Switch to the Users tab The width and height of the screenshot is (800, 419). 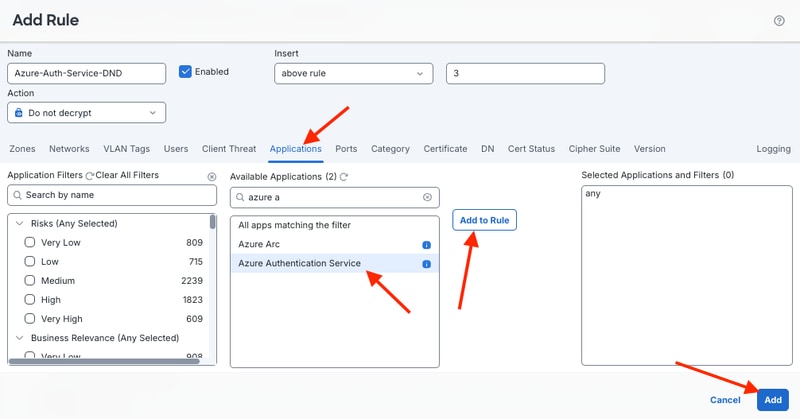click(x=176, y=149)
